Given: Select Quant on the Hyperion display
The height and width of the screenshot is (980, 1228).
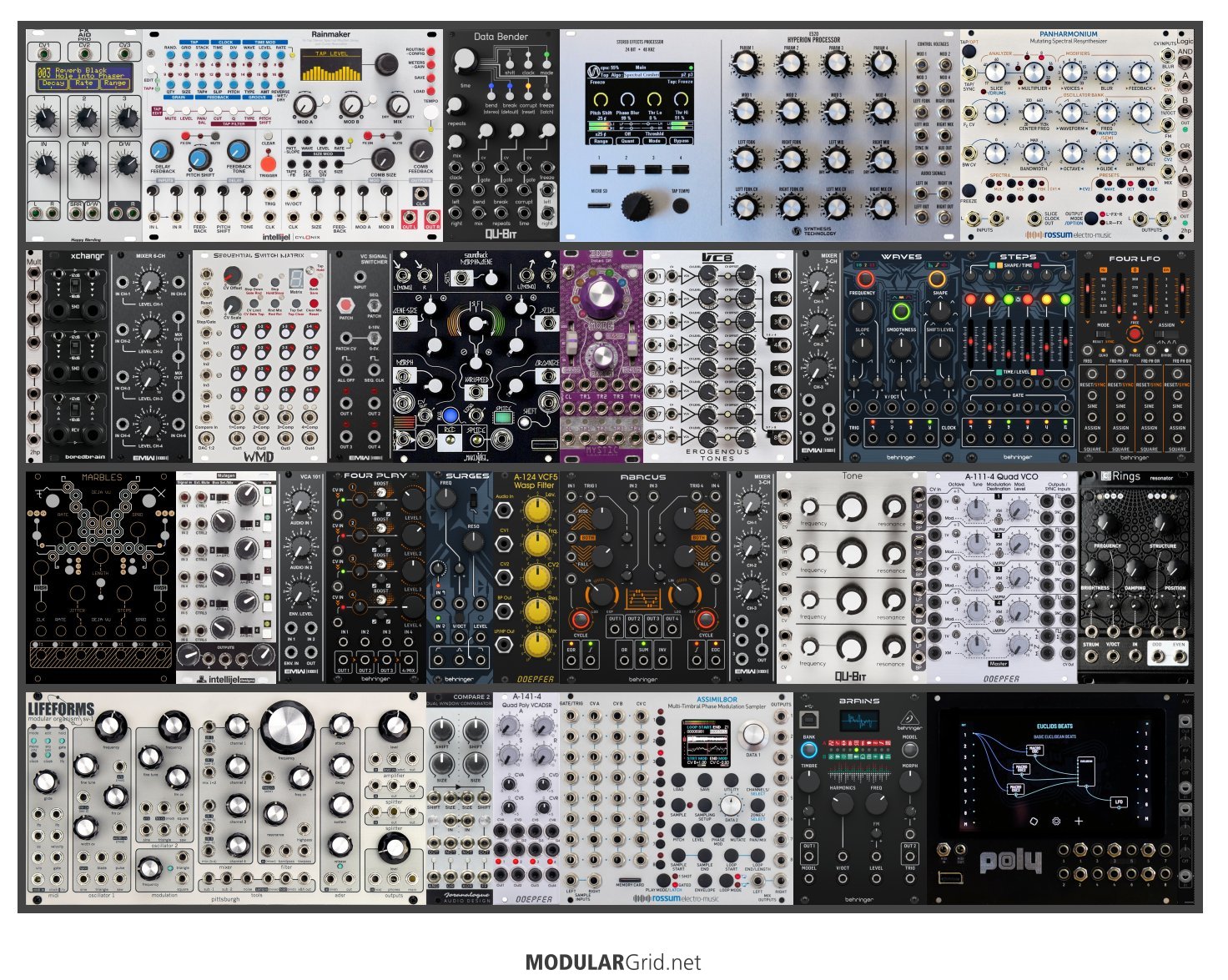Looking at the screenshot, I should coord(627,142).
